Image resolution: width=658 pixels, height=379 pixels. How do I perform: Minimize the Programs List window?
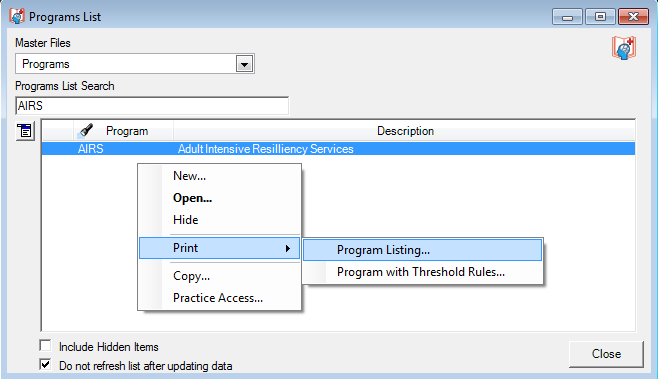click(x=567, y=17)
